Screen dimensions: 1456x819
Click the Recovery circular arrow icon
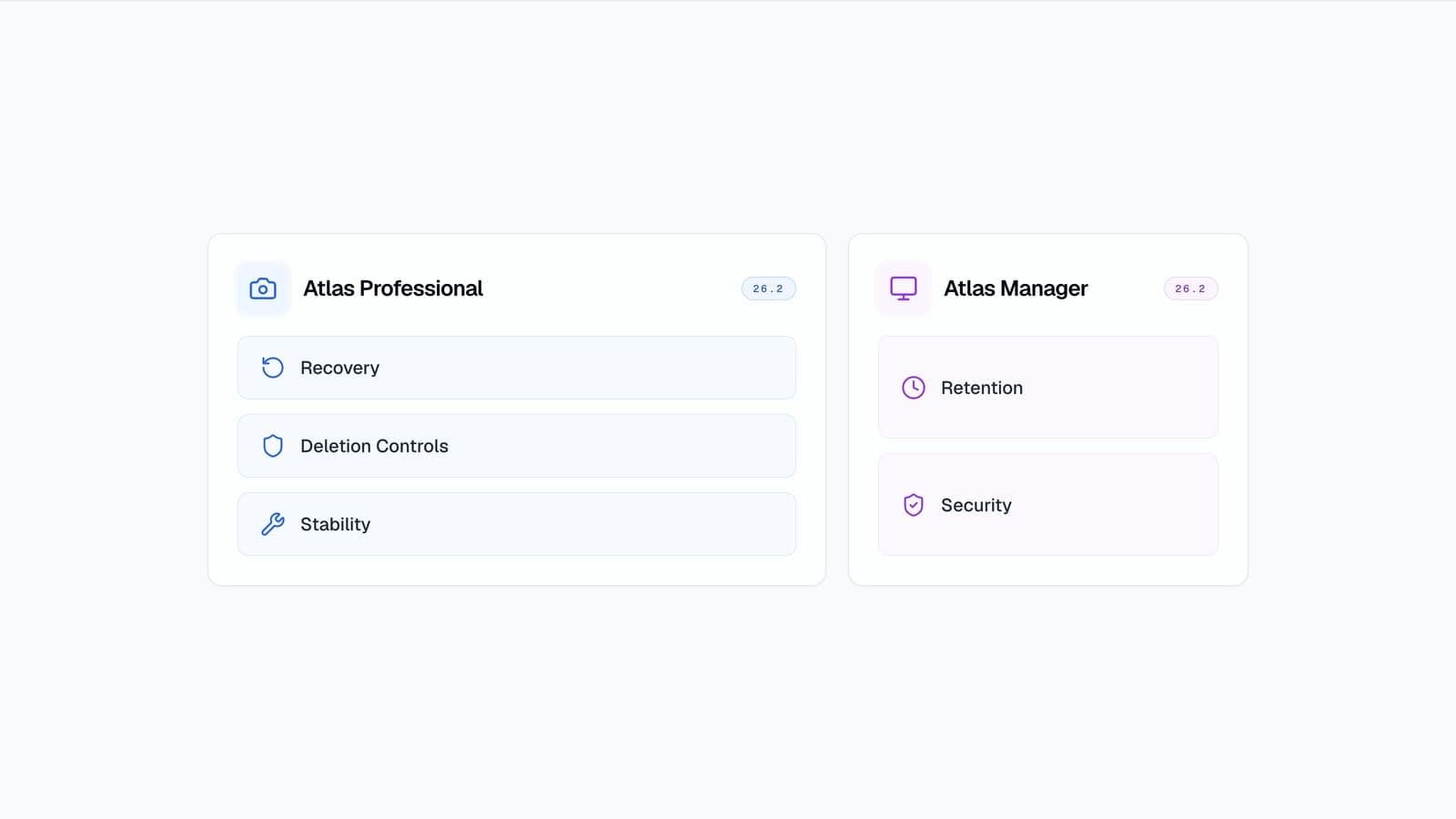coord(273,368)
